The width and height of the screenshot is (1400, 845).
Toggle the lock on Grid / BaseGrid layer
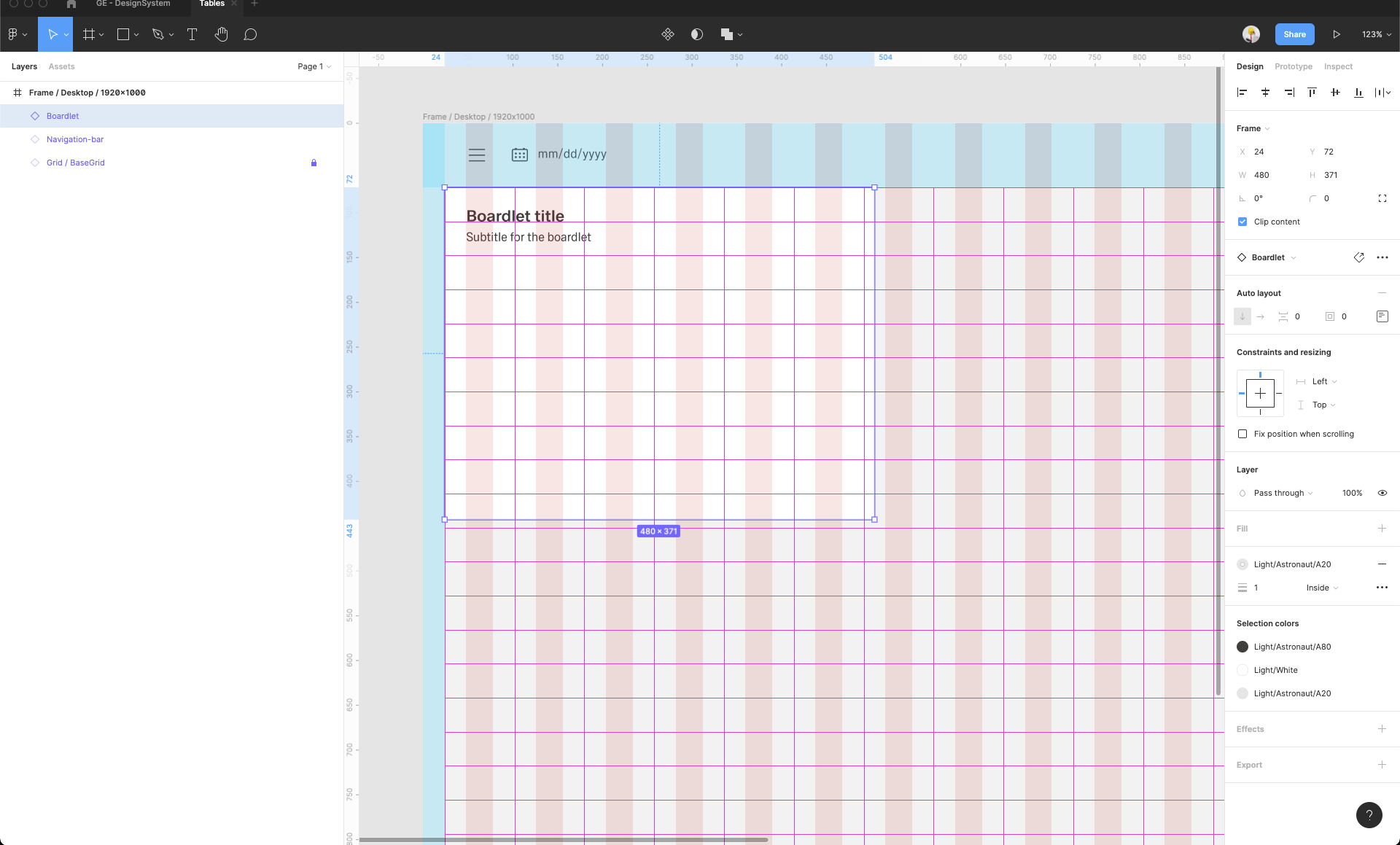[314, 163]
